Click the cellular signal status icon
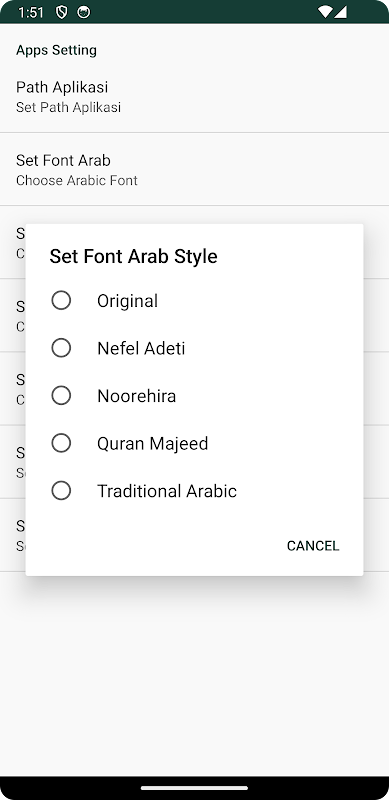Image resolution: width=389 pixels, height=800 pixels. pyautogui.click(x=341, y=12)
